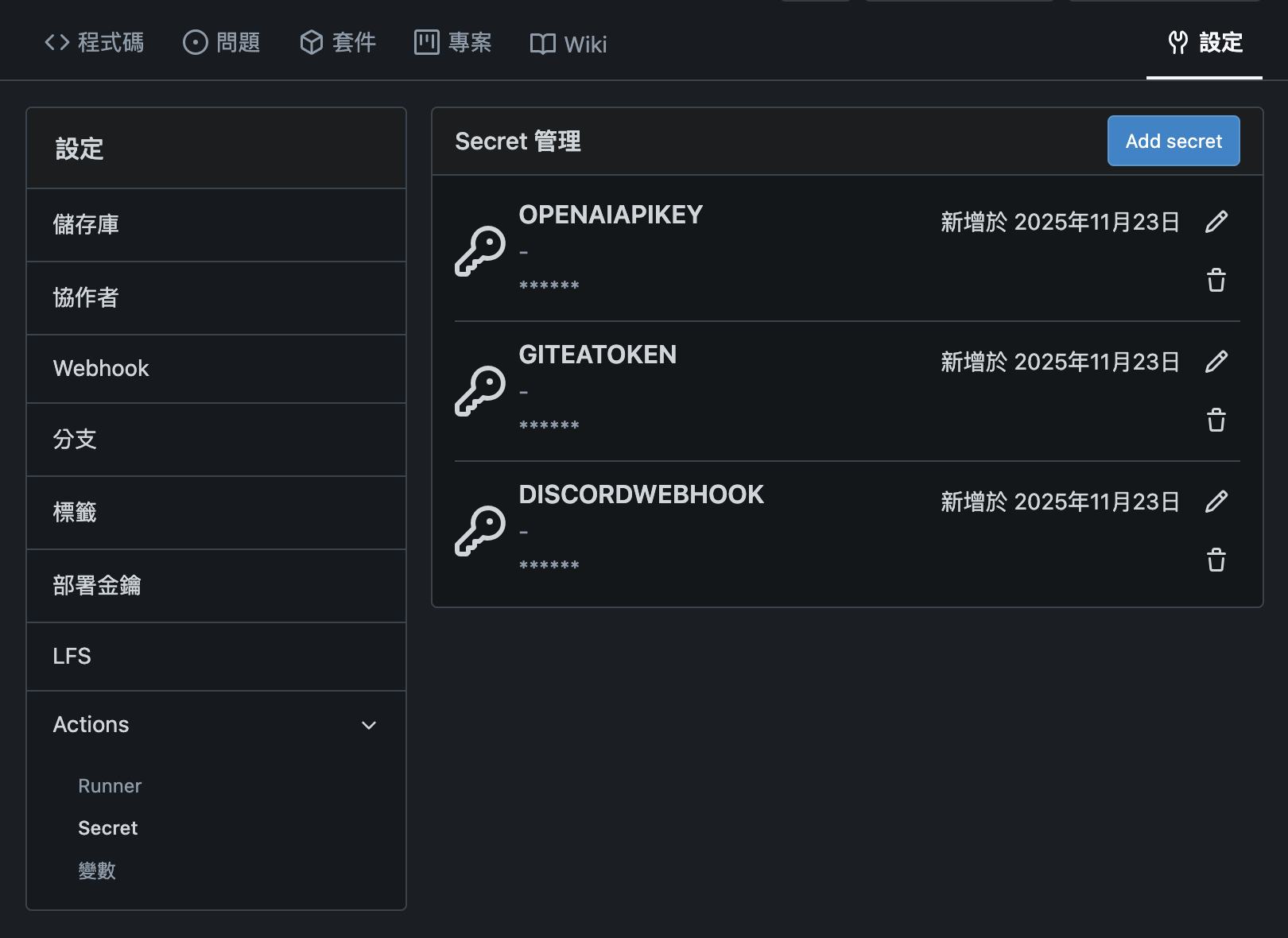Edit the GITEATOKEN secret via pencil icon
Viewport: 1288px width, 938px height.
click(1216, 362)
